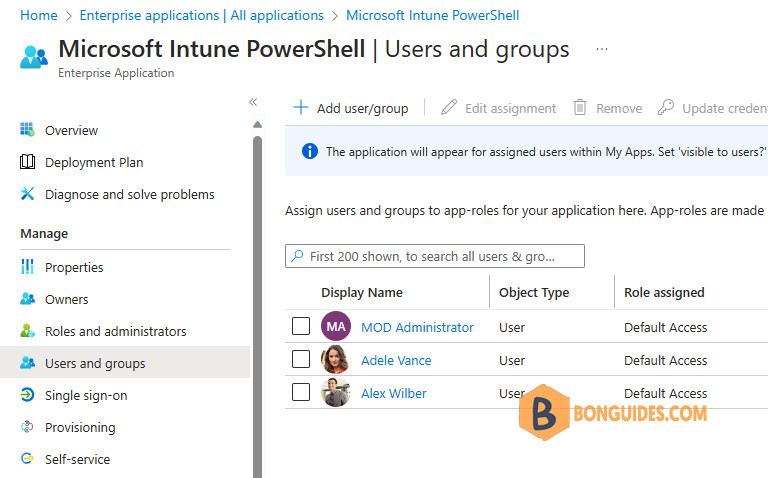Select Users and groups in sidebar
The width and height of the screenshot is (768, 478).
point(125,363)
